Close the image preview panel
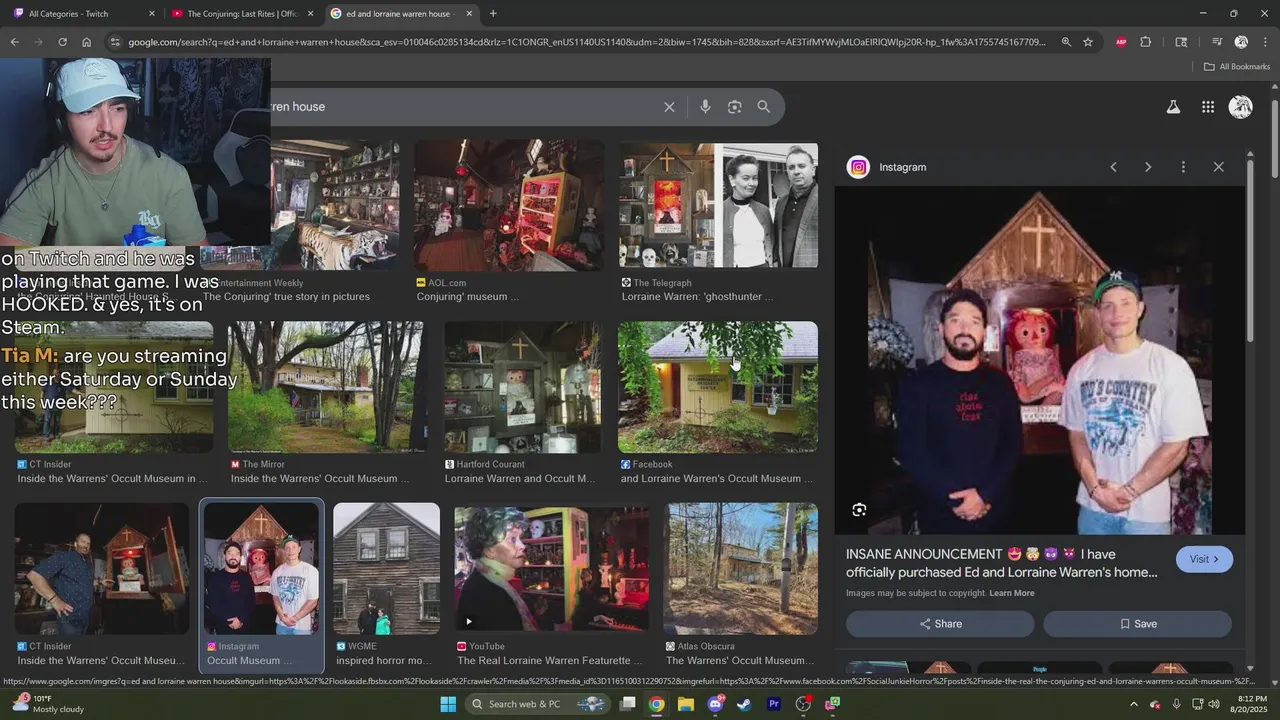1280x720 pixels. (x=1218, y=167)
